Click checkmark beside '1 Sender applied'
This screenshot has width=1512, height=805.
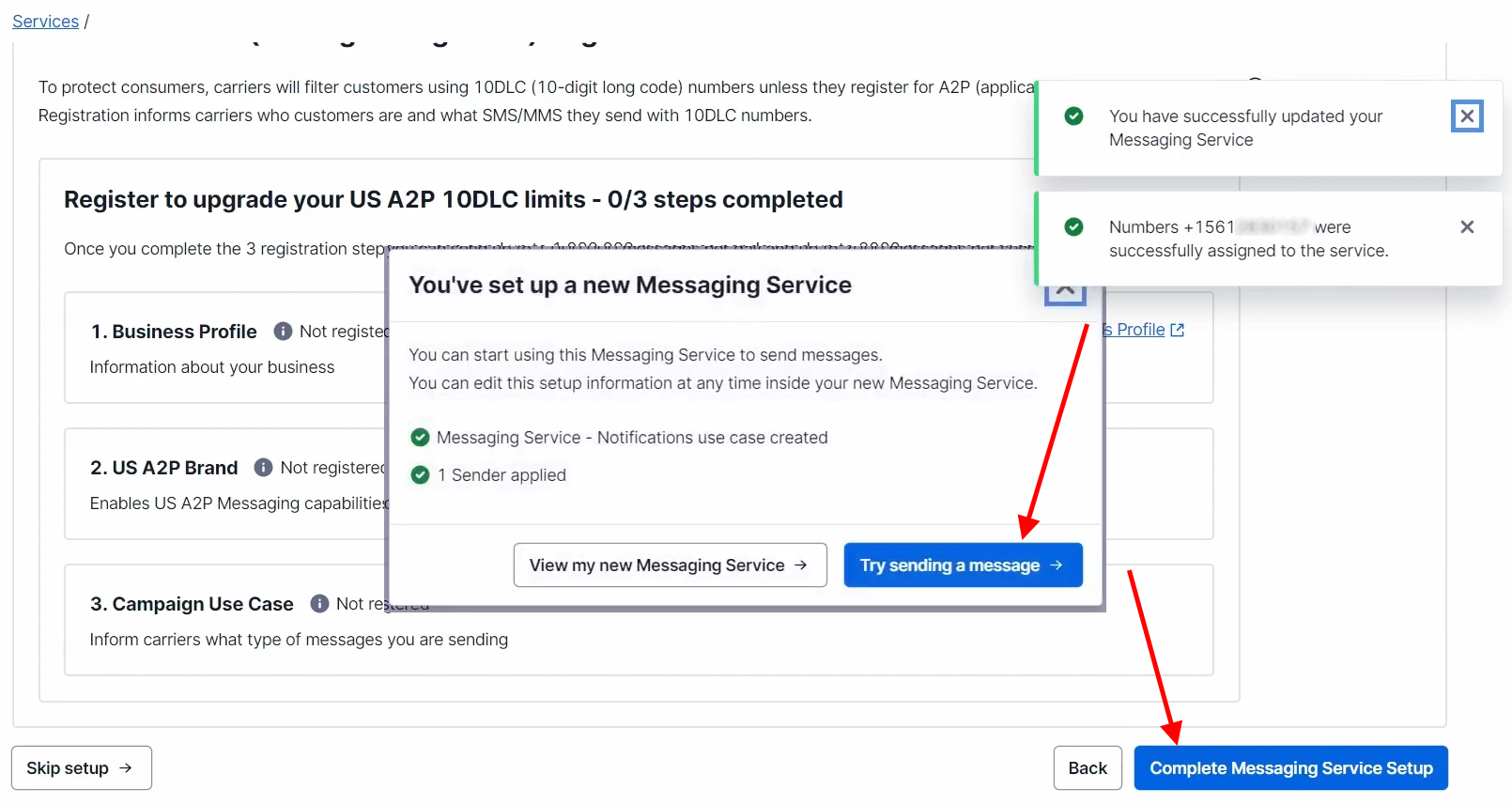tap(421, 475)
